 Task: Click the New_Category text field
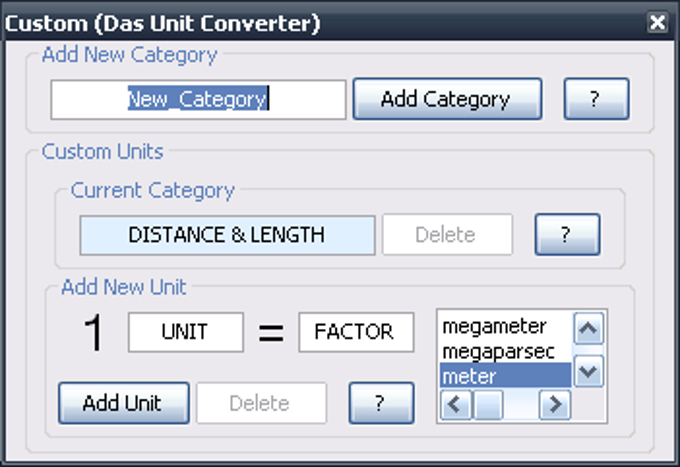tap(198, 99)
